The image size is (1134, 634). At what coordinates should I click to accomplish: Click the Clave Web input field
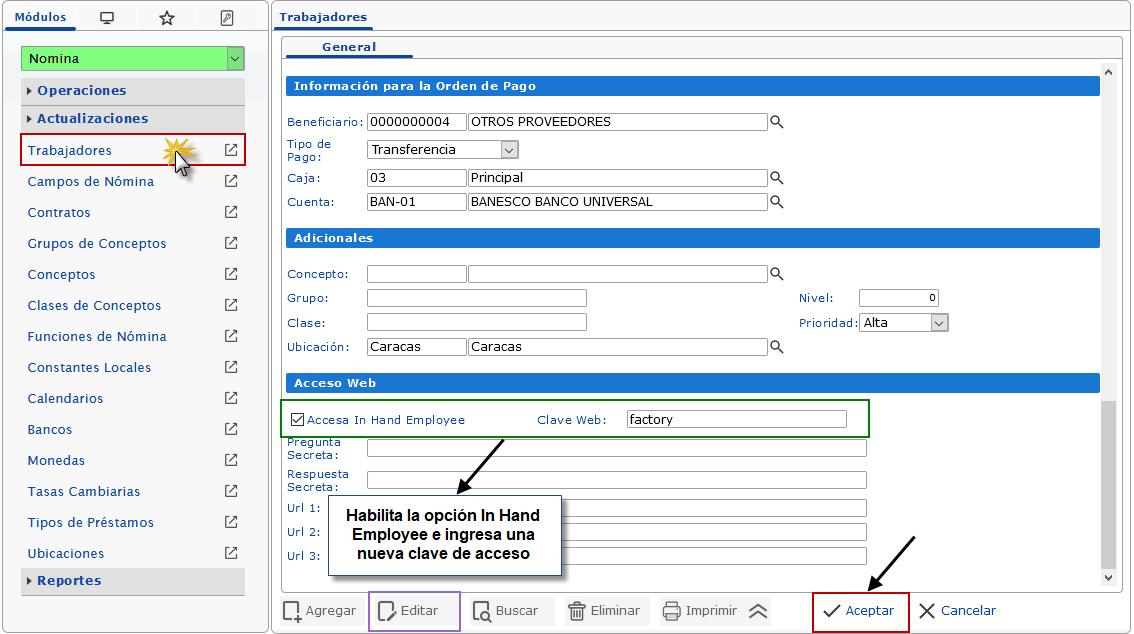point(736,420)
